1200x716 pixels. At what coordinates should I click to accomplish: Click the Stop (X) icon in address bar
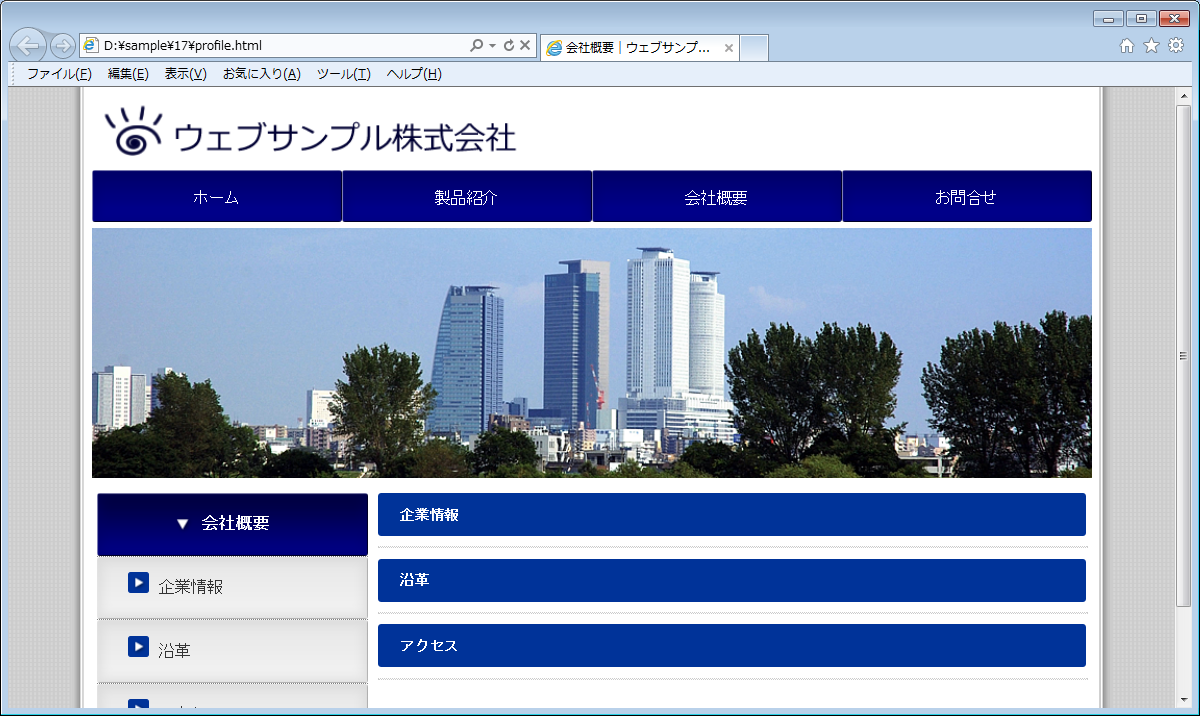click(x=525, y=46)
